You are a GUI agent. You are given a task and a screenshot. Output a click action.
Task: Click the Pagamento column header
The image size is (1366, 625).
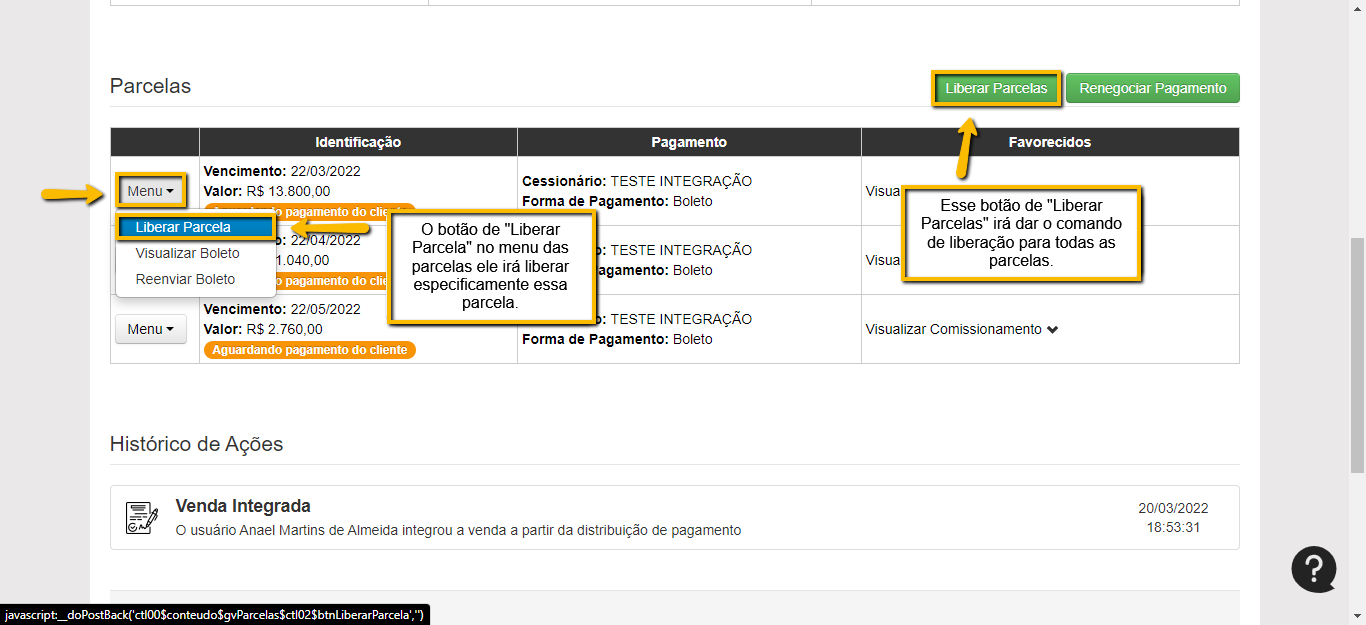[689, 142]
